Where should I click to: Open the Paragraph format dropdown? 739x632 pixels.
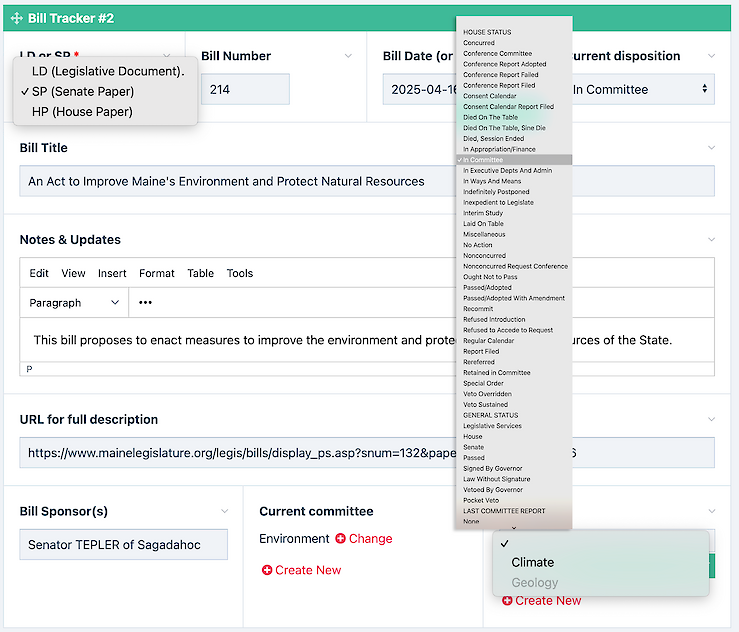74,303
